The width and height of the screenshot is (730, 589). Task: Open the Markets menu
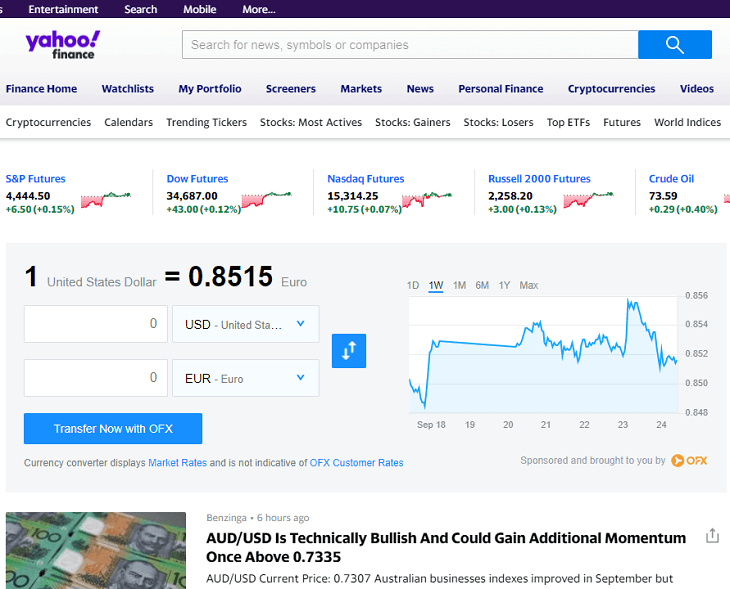coord(361,88)
